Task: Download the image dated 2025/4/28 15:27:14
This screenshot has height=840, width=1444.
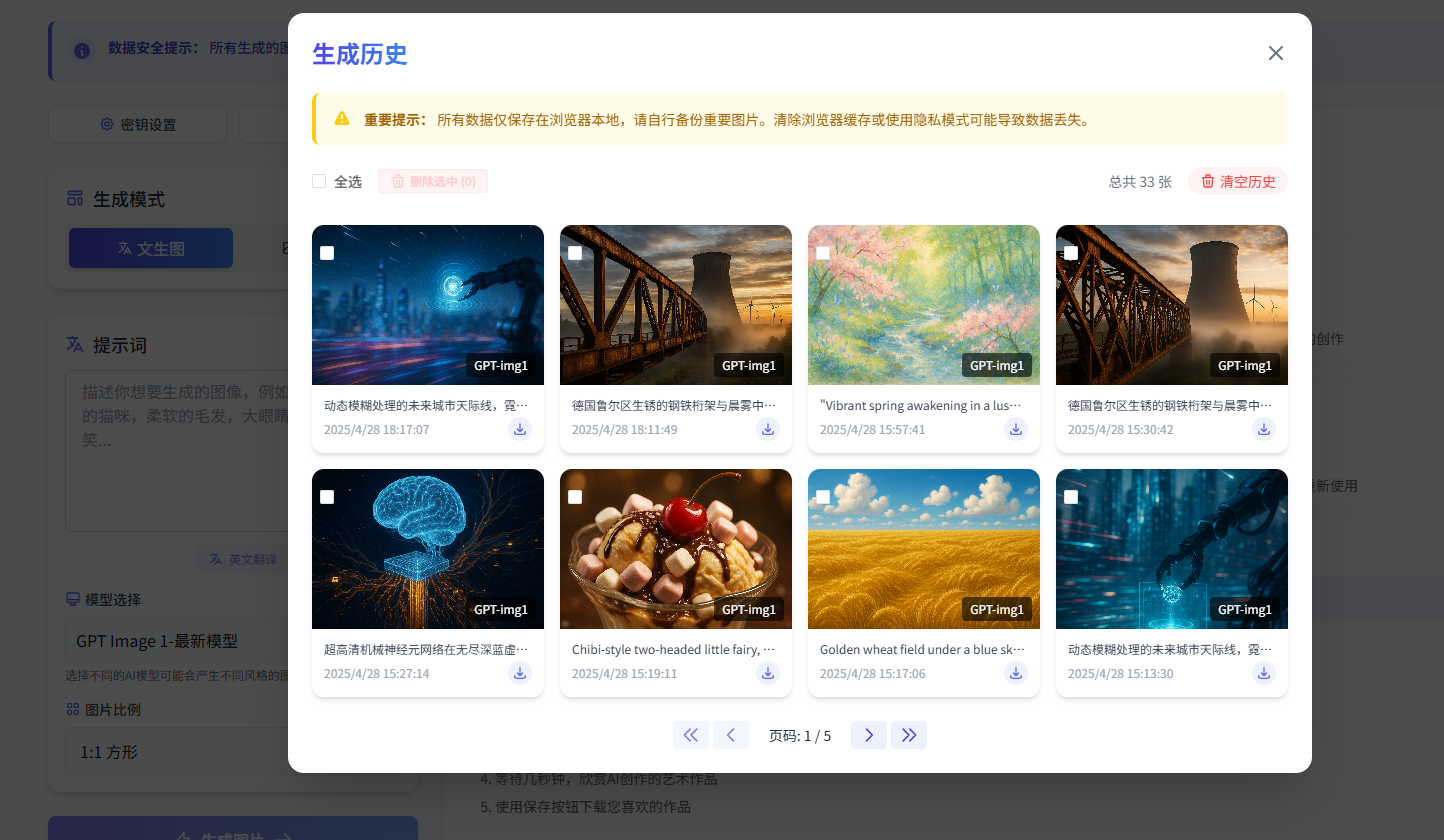Action: tap(520, 673)
